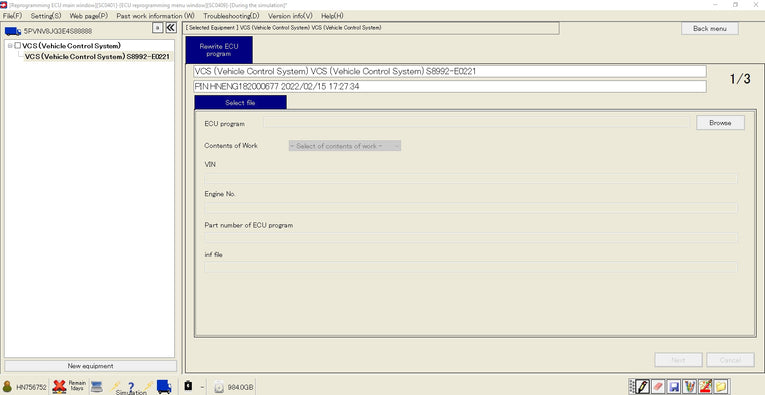Click the Remain 1days text

coord(77,386)
